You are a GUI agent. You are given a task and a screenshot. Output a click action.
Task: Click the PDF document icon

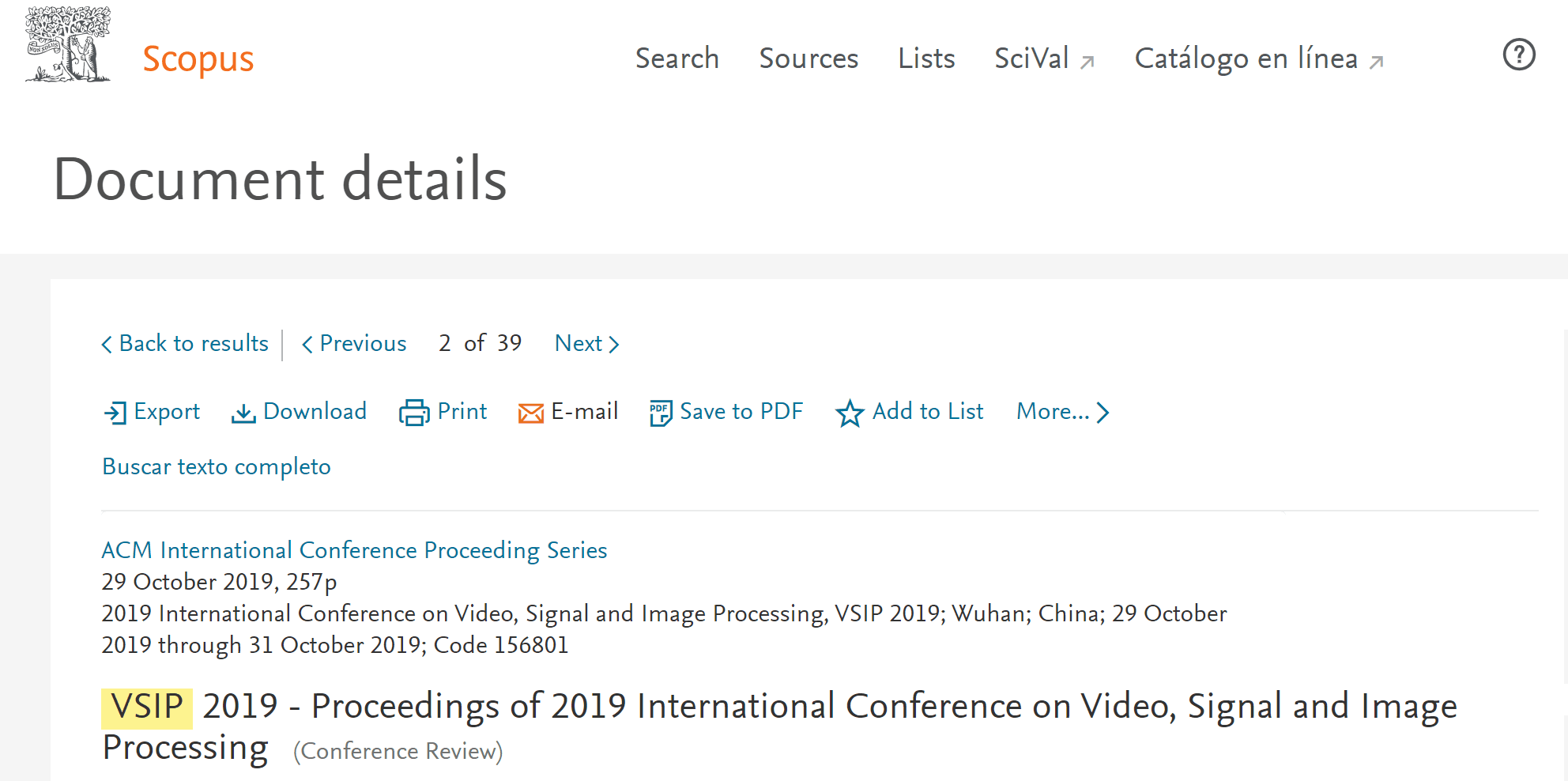[661, 413]
